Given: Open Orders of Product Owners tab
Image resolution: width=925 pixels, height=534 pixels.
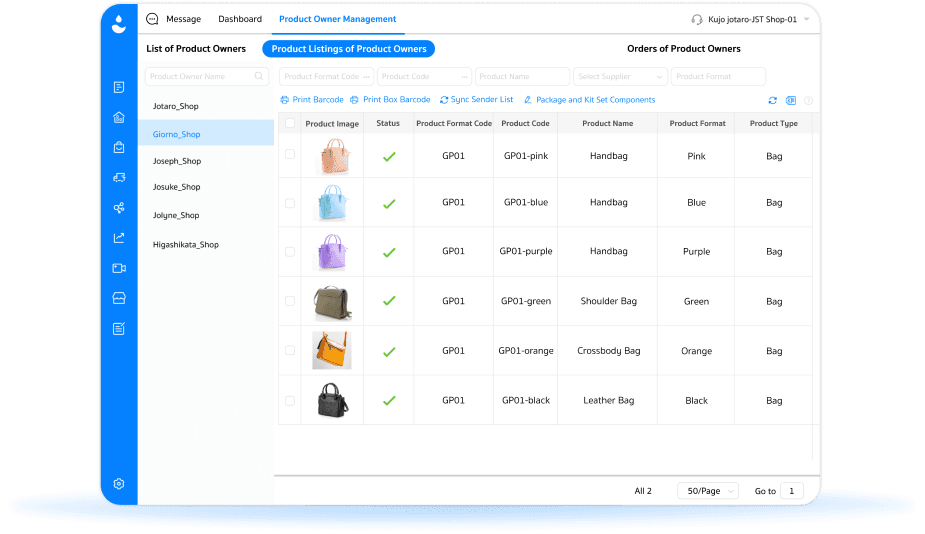Looking at the screenshot, I should pos(683,49).
